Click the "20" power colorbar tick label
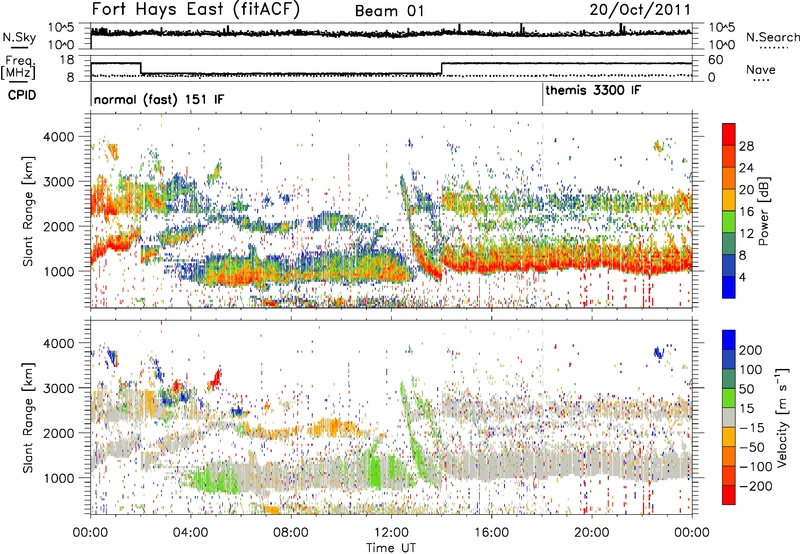The height and width of the screenshot is (554, 800). pos(746,190)
